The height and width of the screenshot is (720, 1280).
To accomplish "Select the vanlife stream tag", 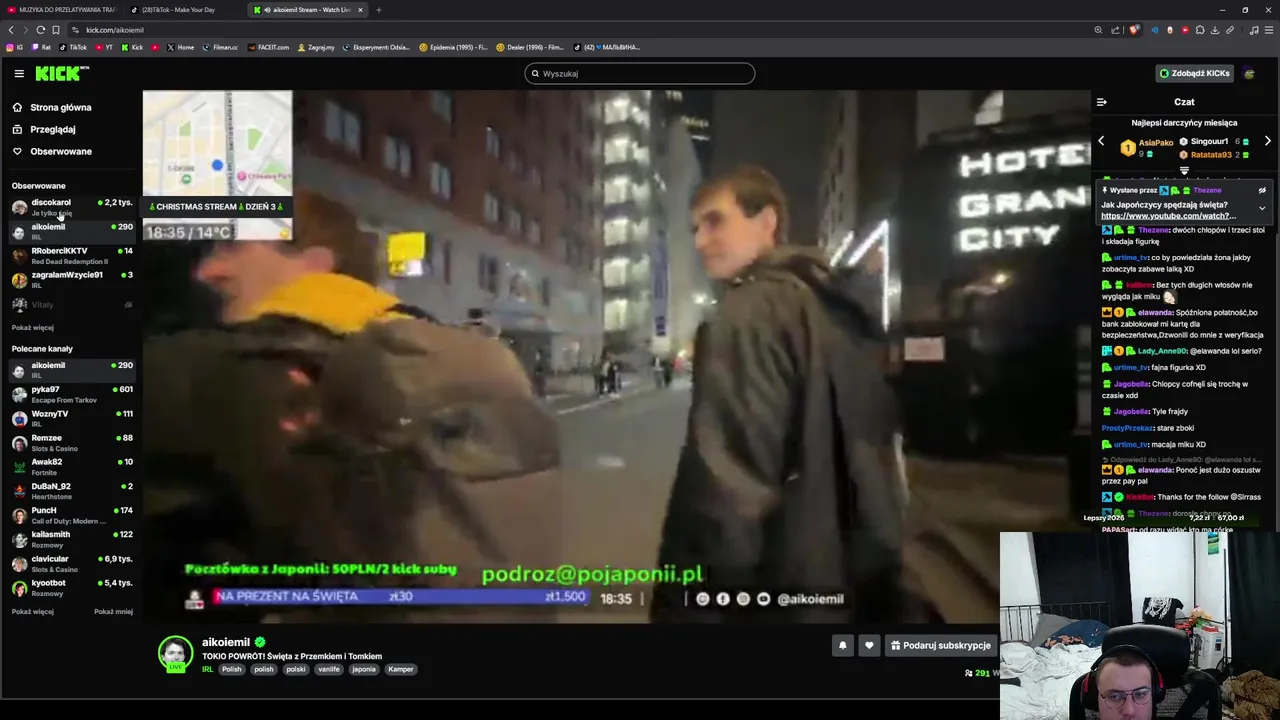I will [329, 669].
